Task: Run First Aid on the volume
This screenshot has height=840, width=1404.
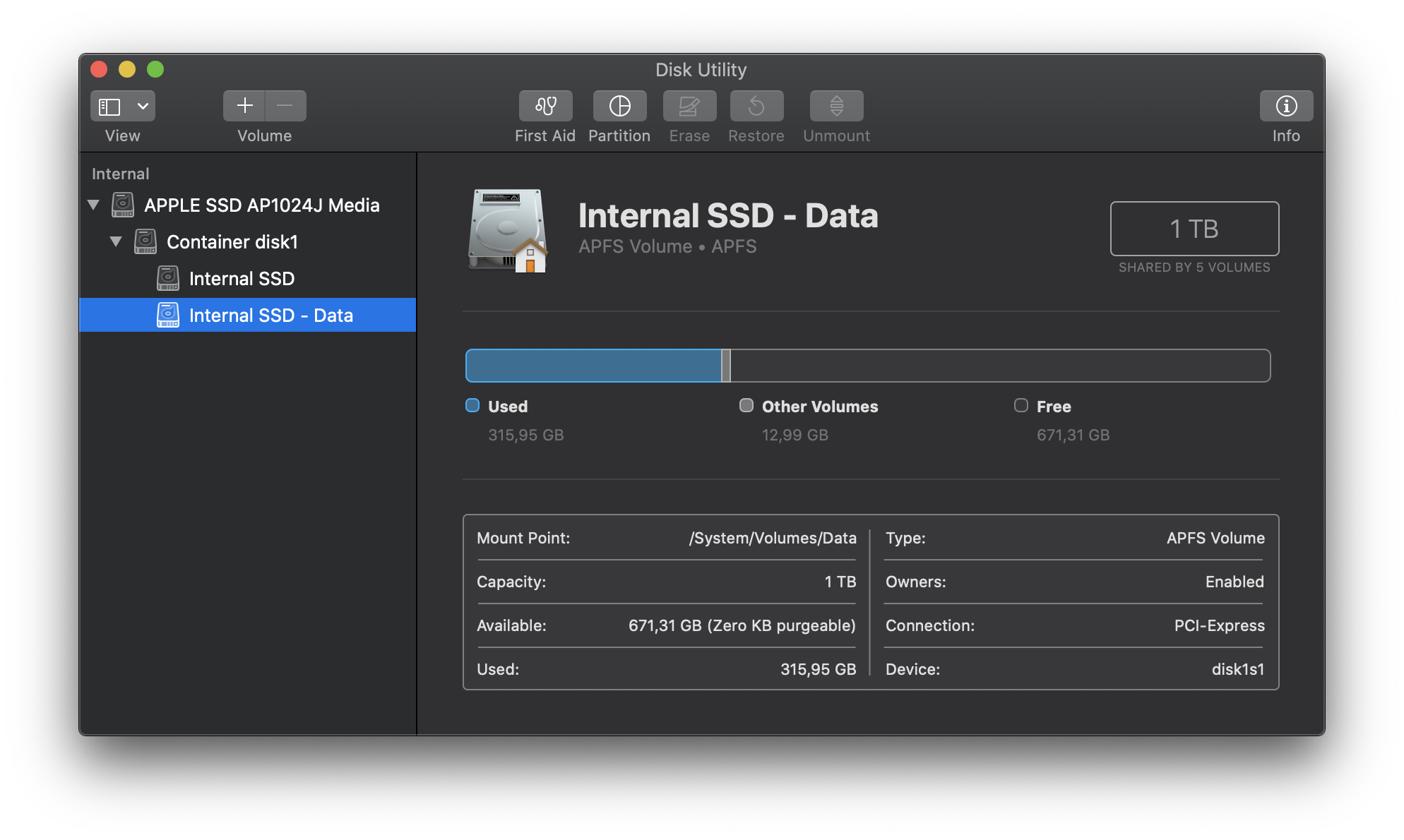Action: [x=545, y=107]
